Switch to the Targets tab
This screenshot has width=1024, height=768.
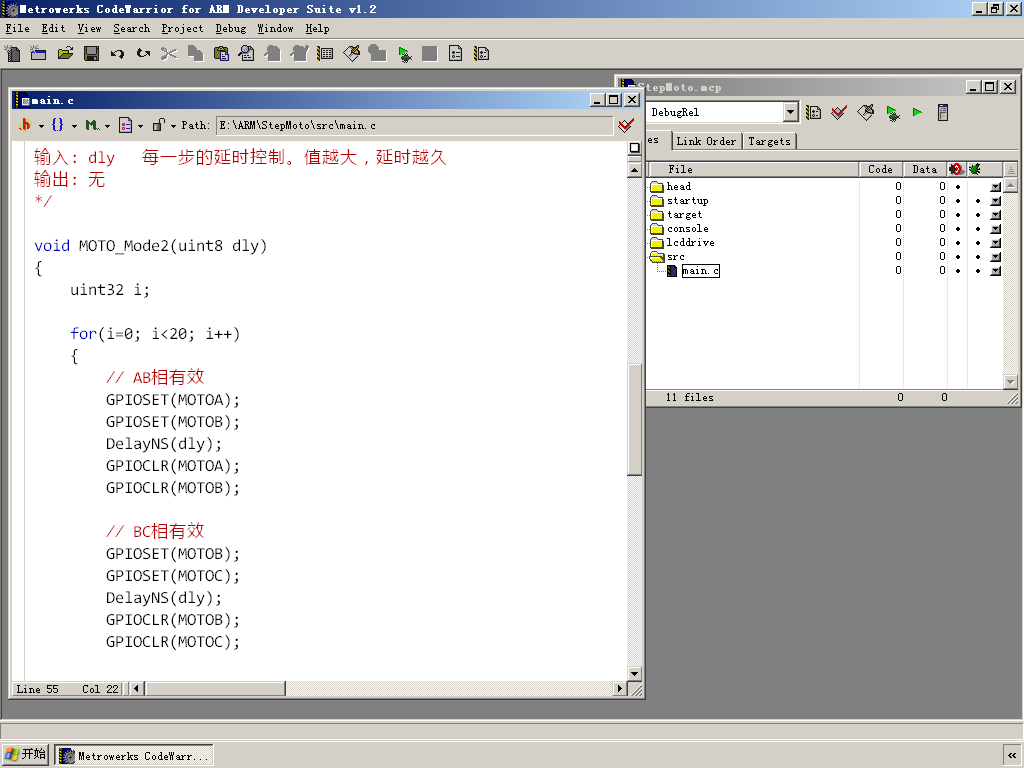coord(769,141)
